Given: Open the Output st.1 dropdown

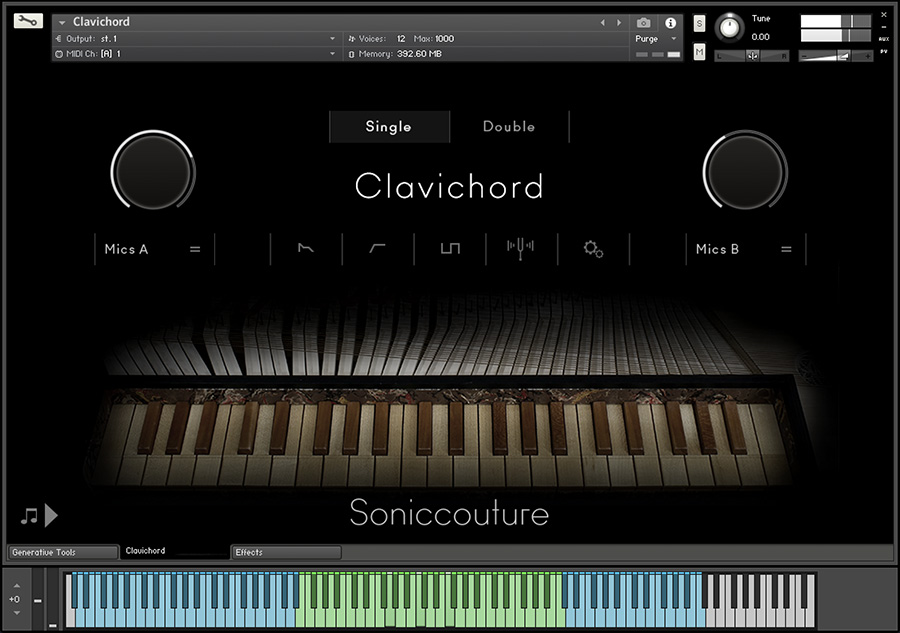Looking at the screenshot, I should pyautogui.click(x=195, y=38).
